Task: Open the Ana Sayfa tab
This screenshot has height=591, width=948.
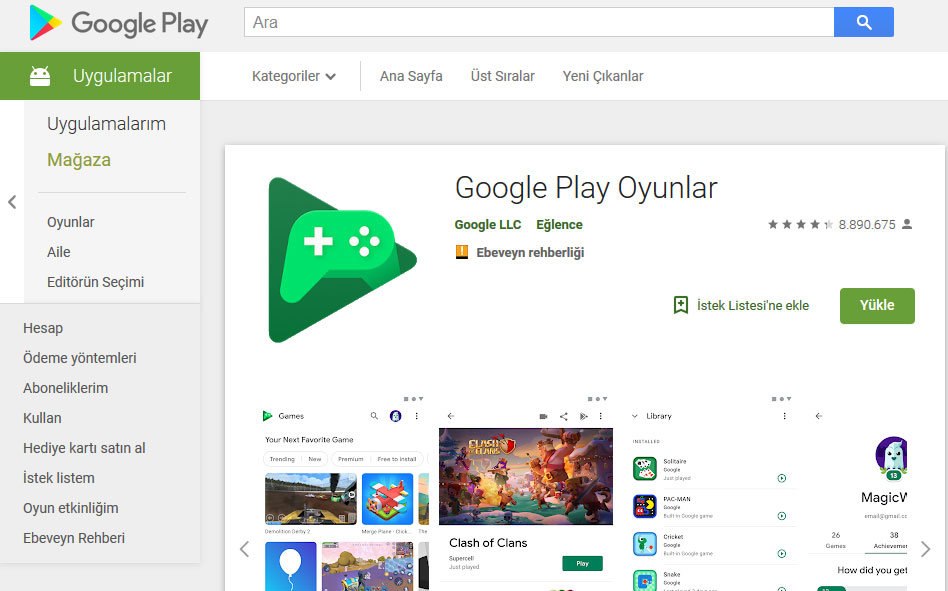Action: pyautogui.click(x=411, y=76)
